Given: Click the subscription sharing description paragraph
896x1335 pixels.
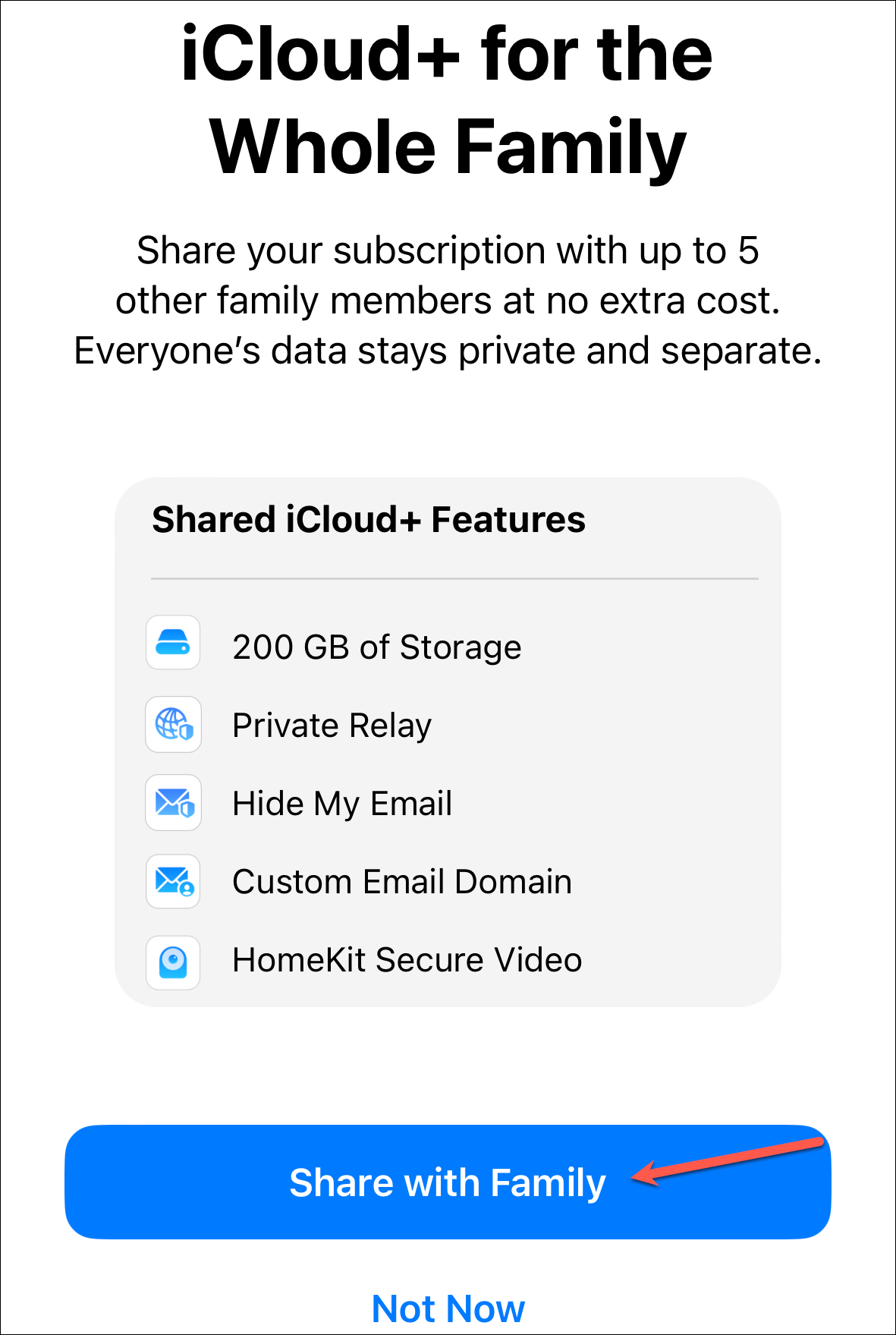Looking at the screenshot, I should coord(448,301).
